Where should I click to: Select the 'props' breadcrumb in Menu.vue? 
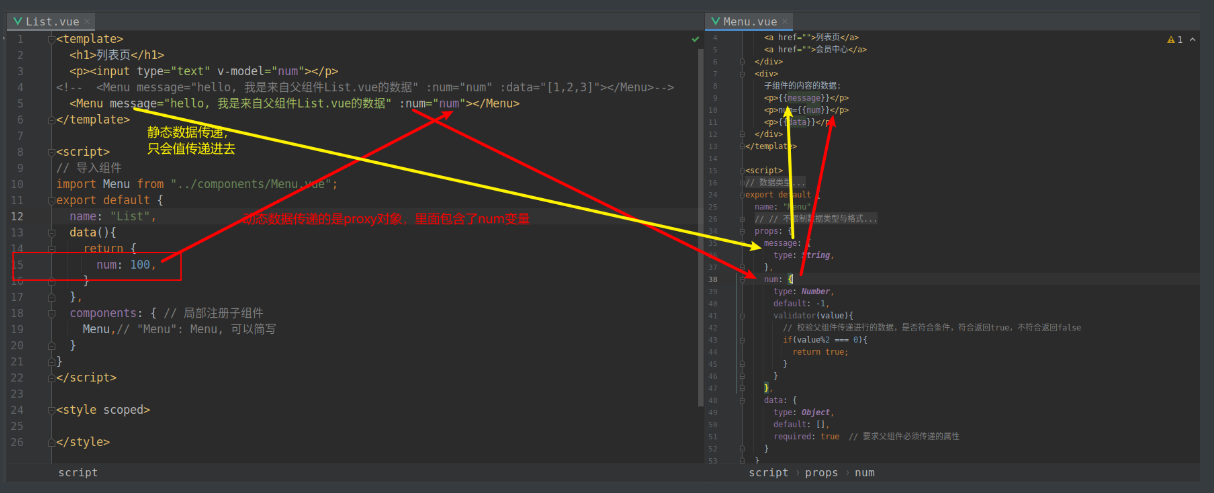[822, 472]
